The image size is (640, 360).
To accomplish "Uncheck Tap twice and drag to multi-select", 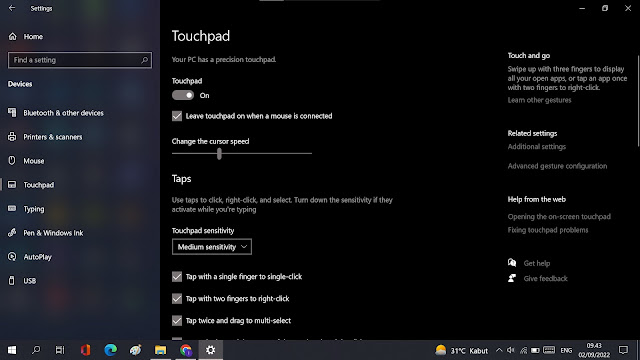I will tap(177, 320).
